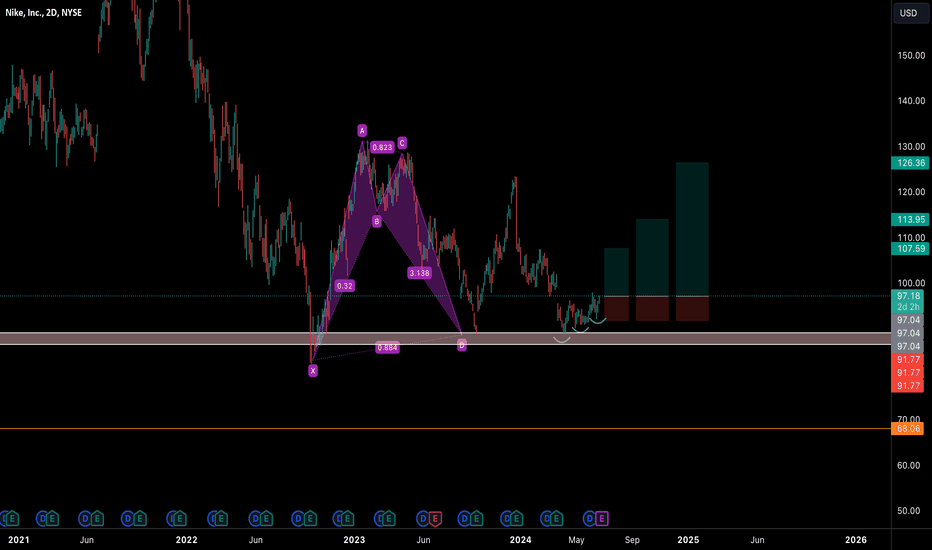
Task: Open D dividend marker above Jun 2021 label
Action: coord(85,518)
